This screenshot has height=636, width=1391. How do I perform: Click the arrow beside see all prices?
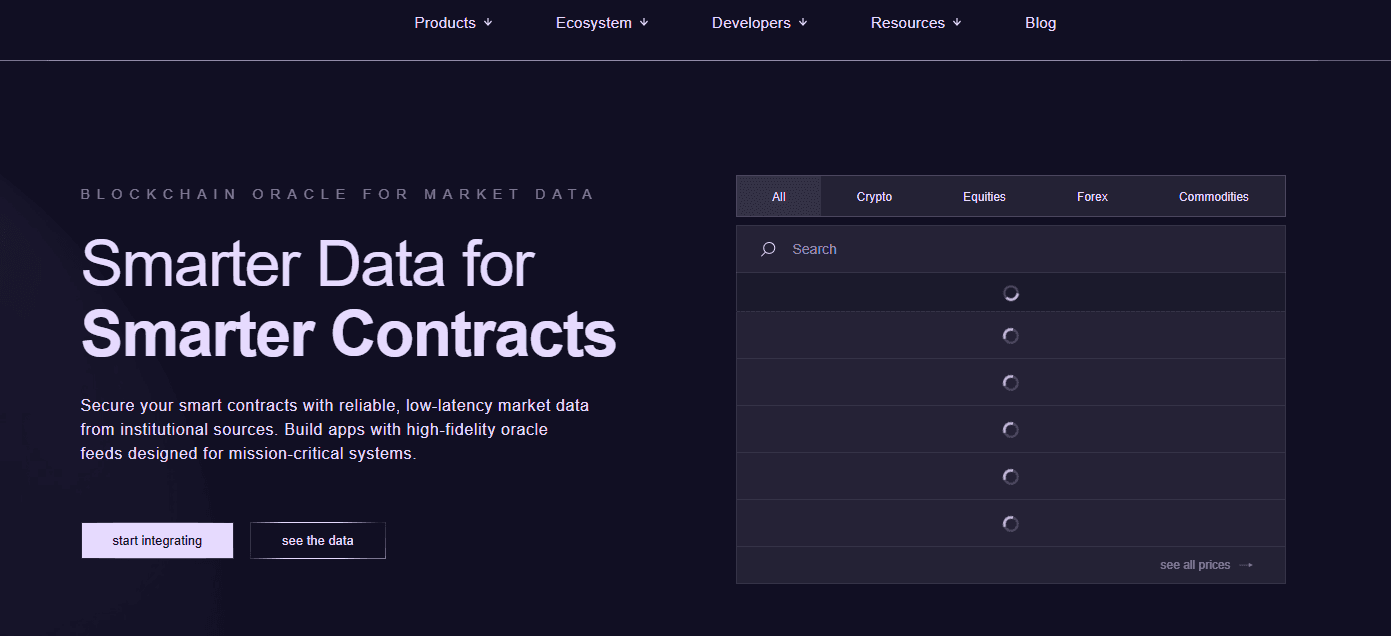1245,565
